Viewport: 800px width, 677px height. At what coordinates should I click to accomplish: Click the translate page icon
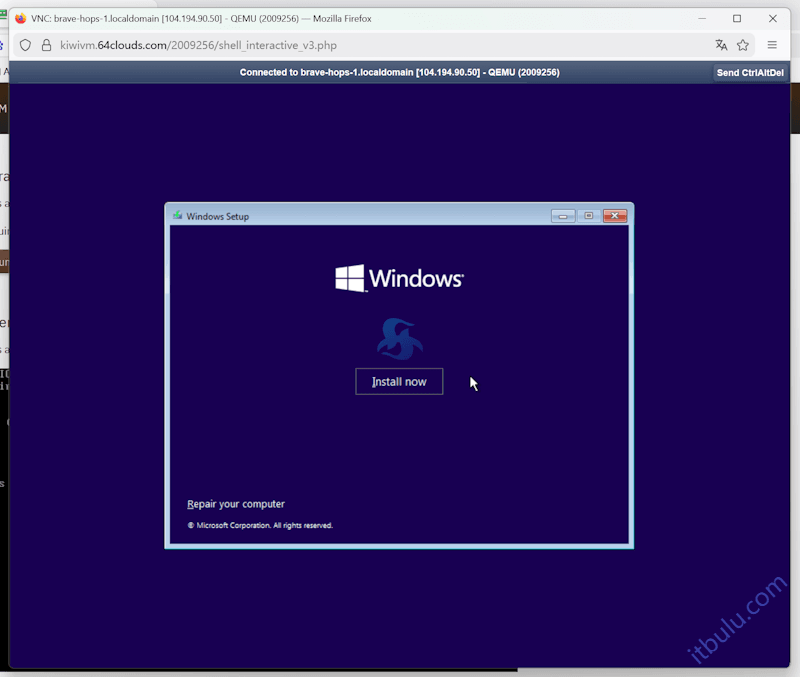coord(721,45)
